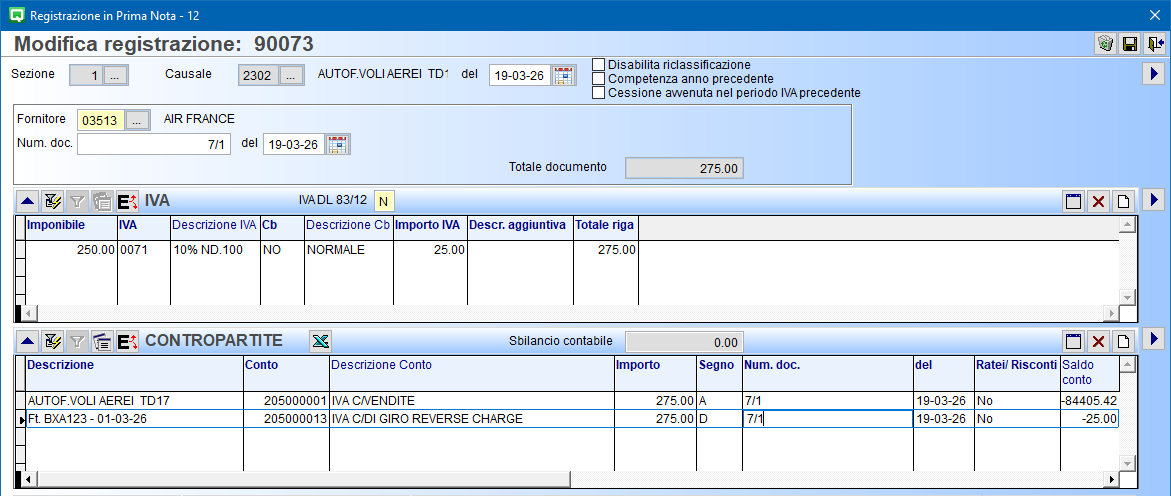Screen dimensions: 1171x496
Task: Open the calendar picker next to Causale date
Action: point(564,75)
